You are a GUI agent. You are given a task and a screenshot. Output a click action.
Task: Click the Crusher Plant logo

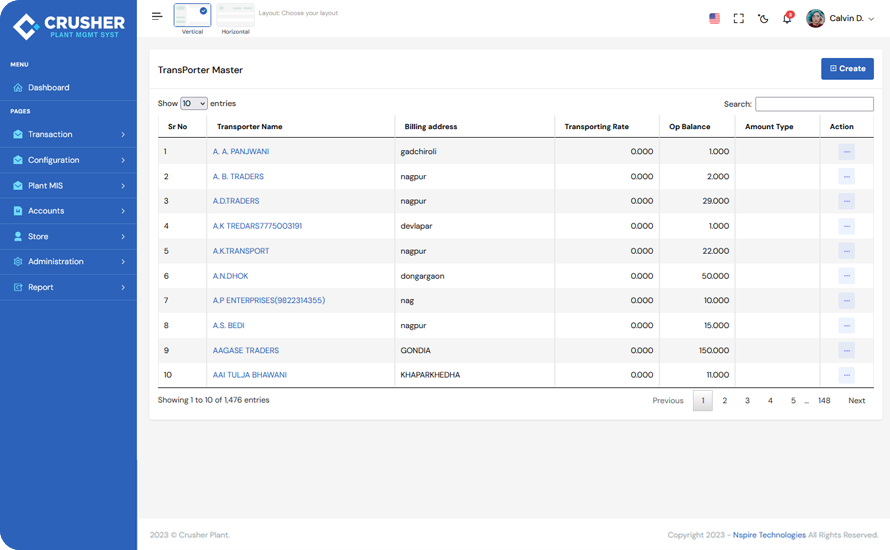pos(68,26)
